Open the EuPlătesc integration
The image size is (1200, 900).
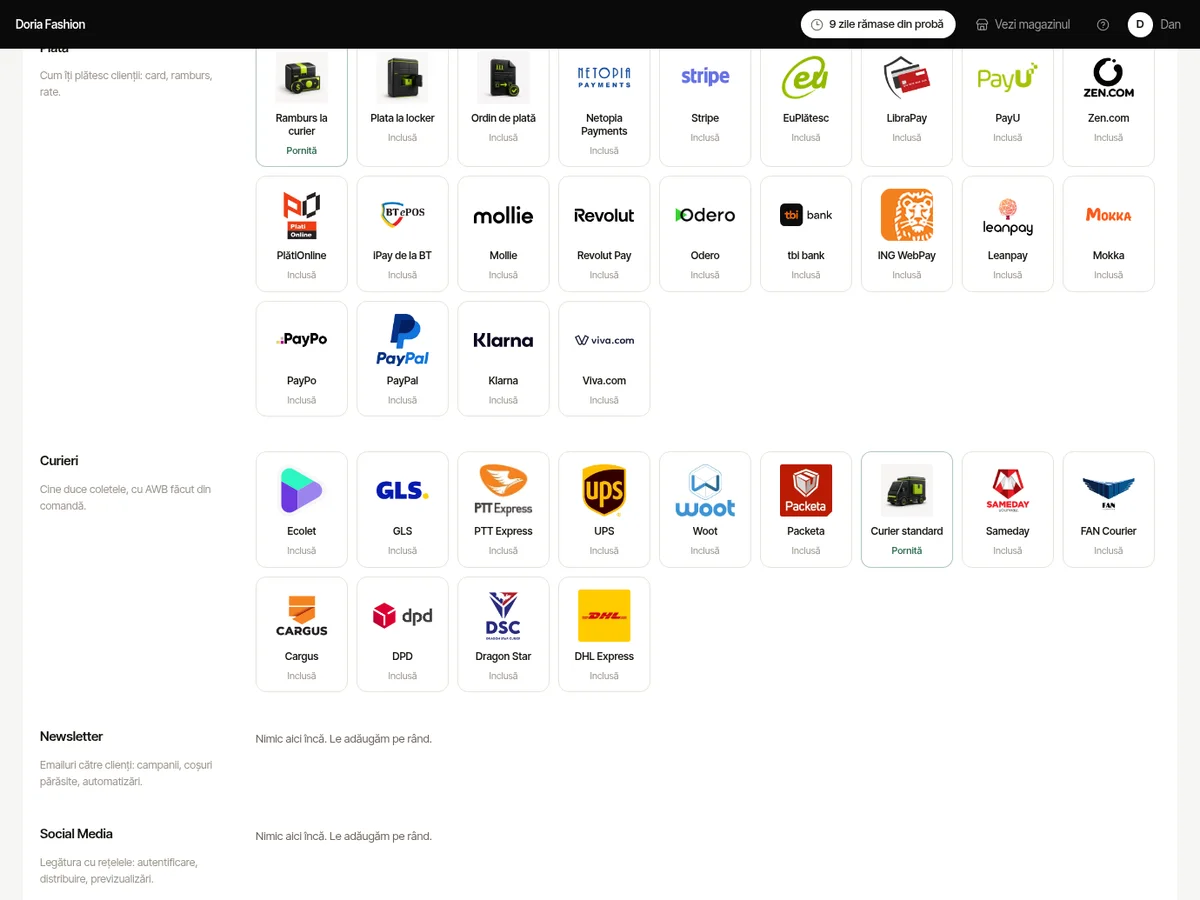[806, 108]
